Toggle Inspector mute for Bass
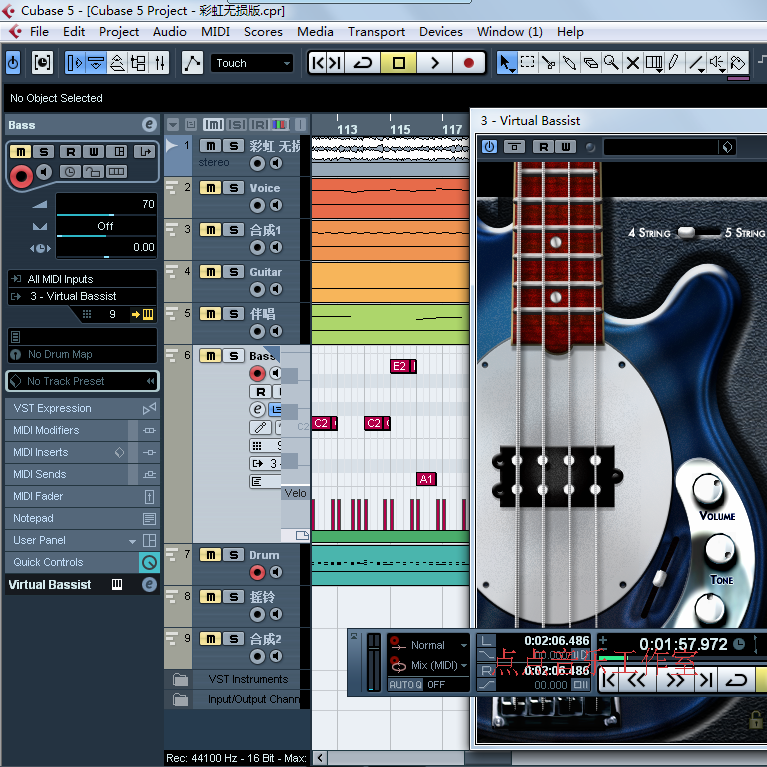Image resolution: width=767 pixels, height=767 pixels. pos(21,152)
